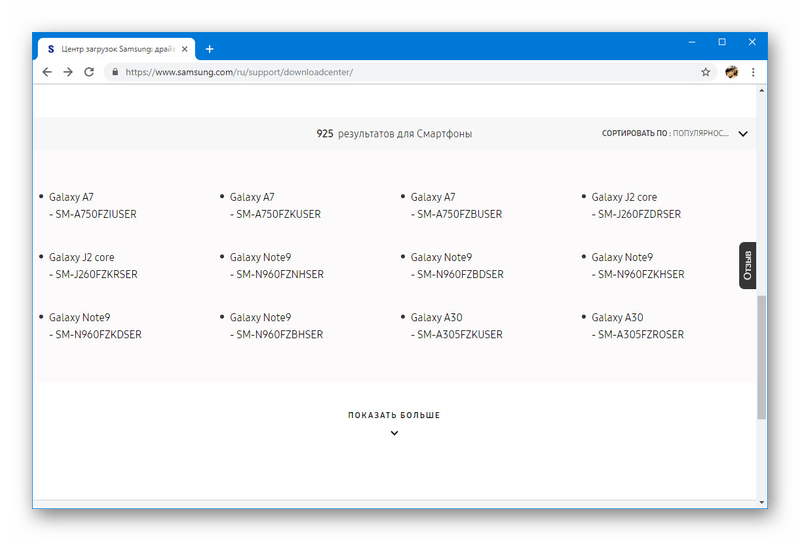Screen dimensions: 800x541
Task: View site info via the padlock icon
Action: 115,72
